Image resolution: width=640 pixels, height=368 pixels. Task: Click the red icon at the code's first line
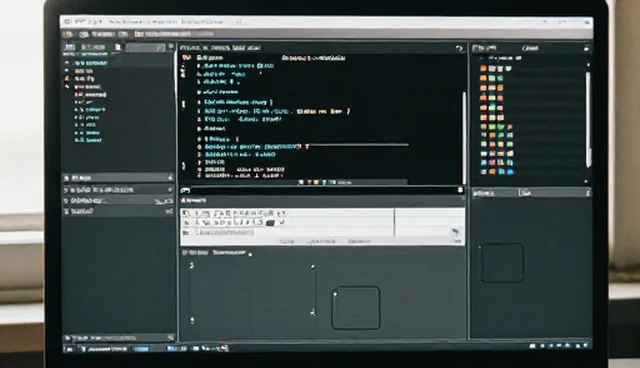(x=187, y=58)
